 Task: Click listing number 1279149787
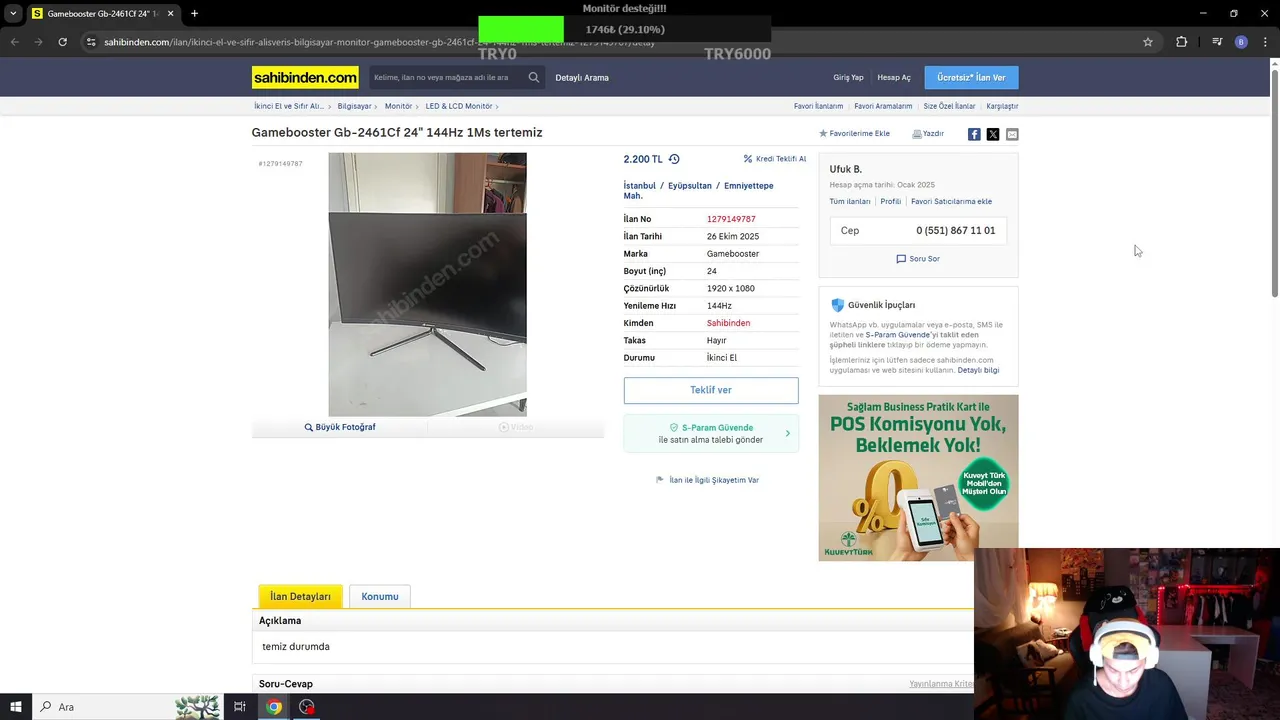click(731, 219)
